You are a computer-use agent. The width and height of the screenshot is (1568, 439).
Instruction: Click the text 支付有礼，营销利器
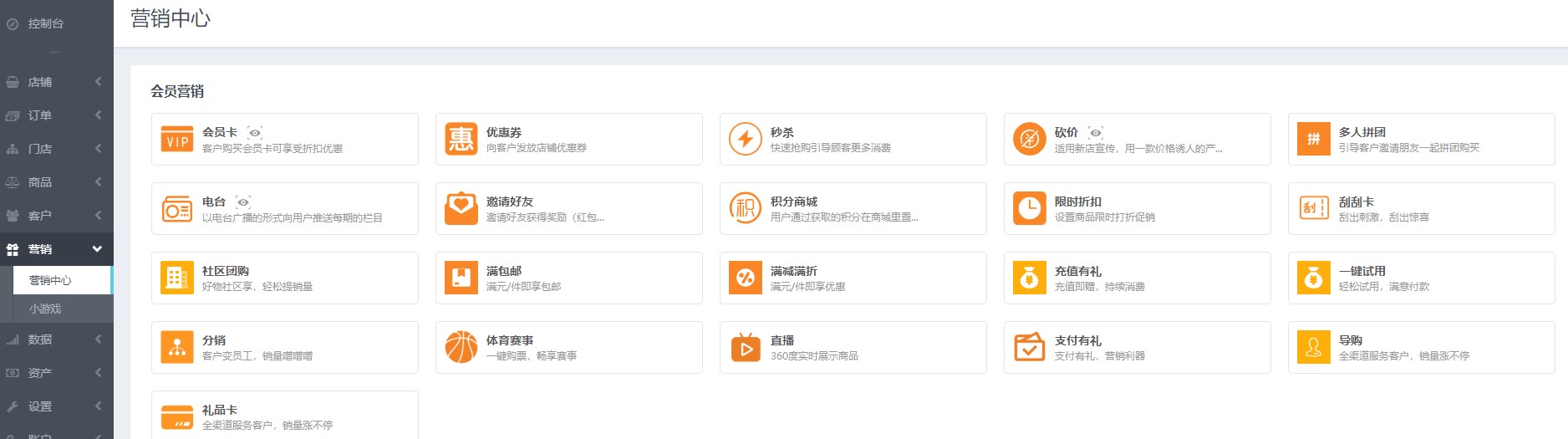(x=1100, y=355)
